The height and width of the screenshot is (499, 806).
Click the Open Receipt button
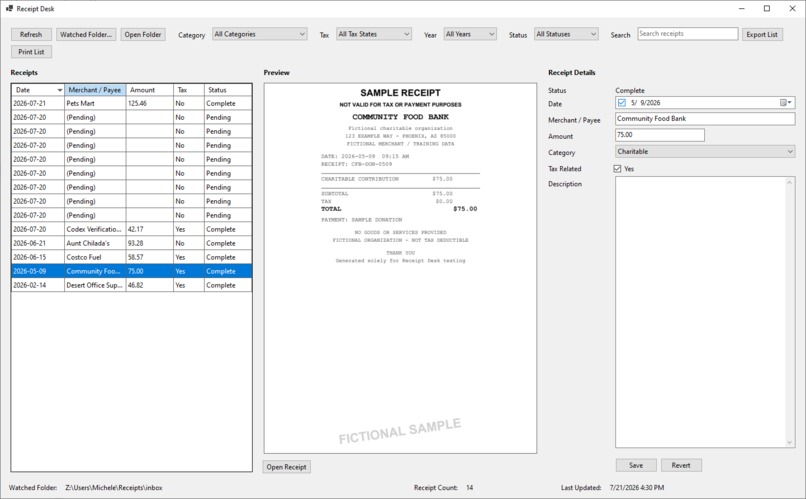pos(287,467)
